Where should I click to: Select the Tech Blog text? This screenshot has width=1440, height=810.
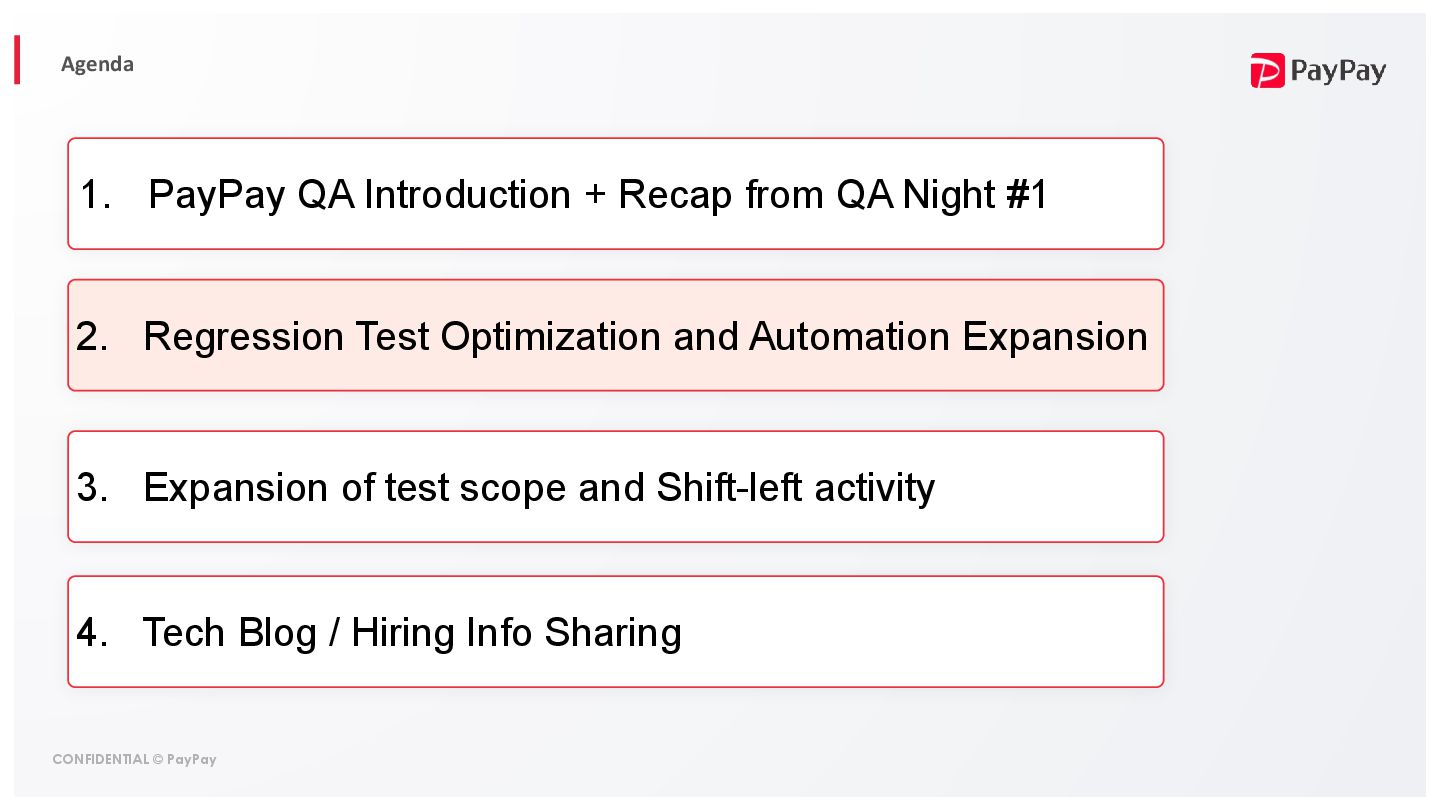coord(229,633)
